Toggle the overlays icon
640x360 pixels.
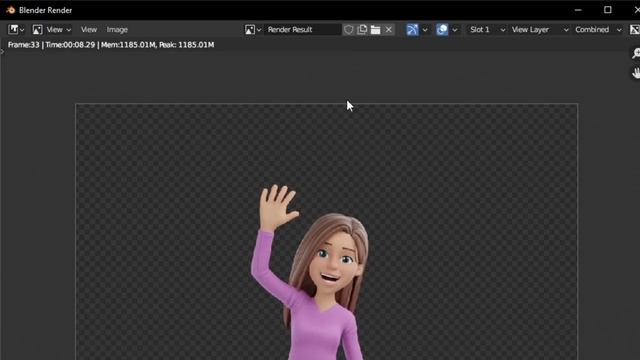tap(442, 29)
